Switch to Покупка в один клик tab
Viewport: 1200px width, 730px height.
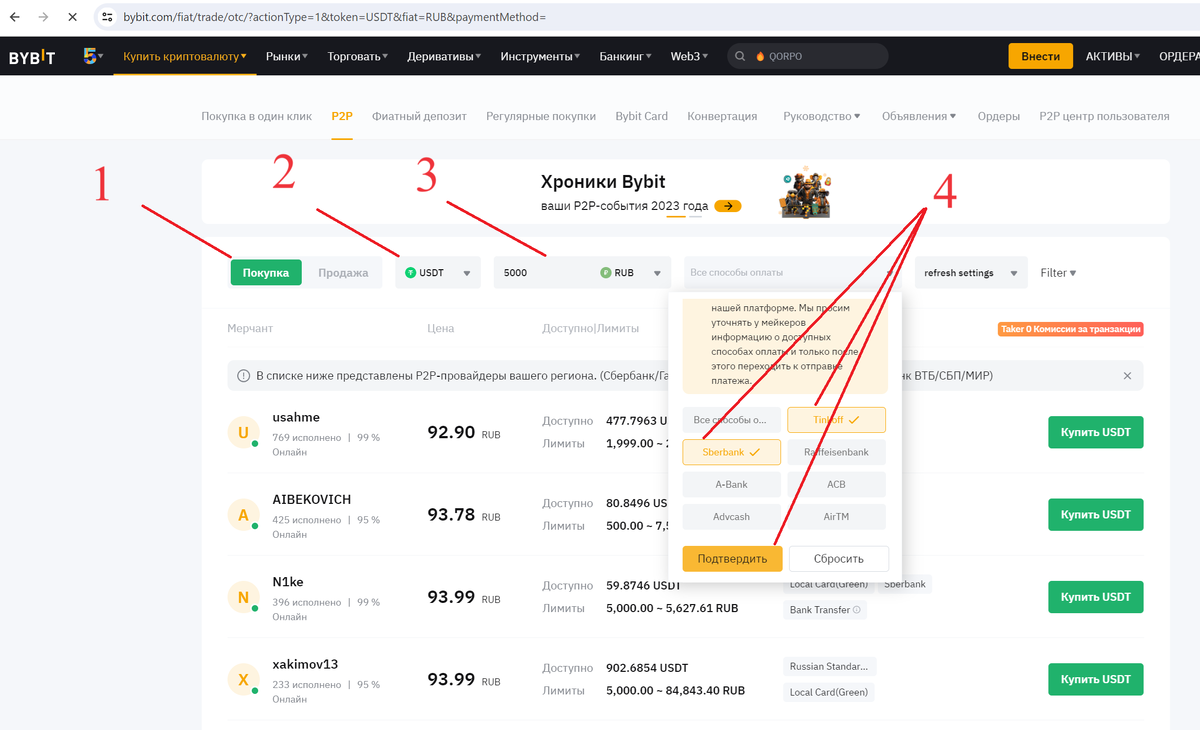click(x=257, y=116)
